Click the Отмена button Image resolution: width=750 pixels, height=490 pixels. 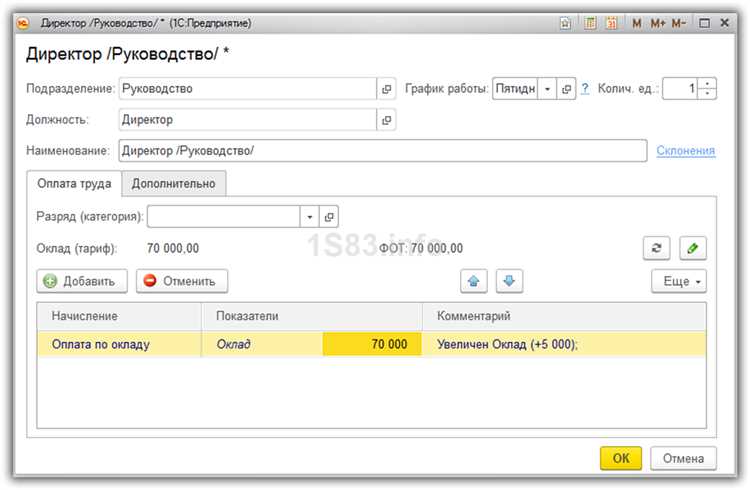pos(683,458)
